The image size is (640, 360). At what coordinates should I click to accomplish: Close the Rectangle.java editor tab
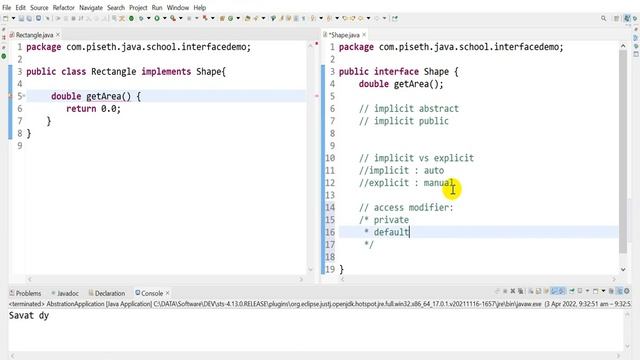pyautogui.click(x=58, y=35)
